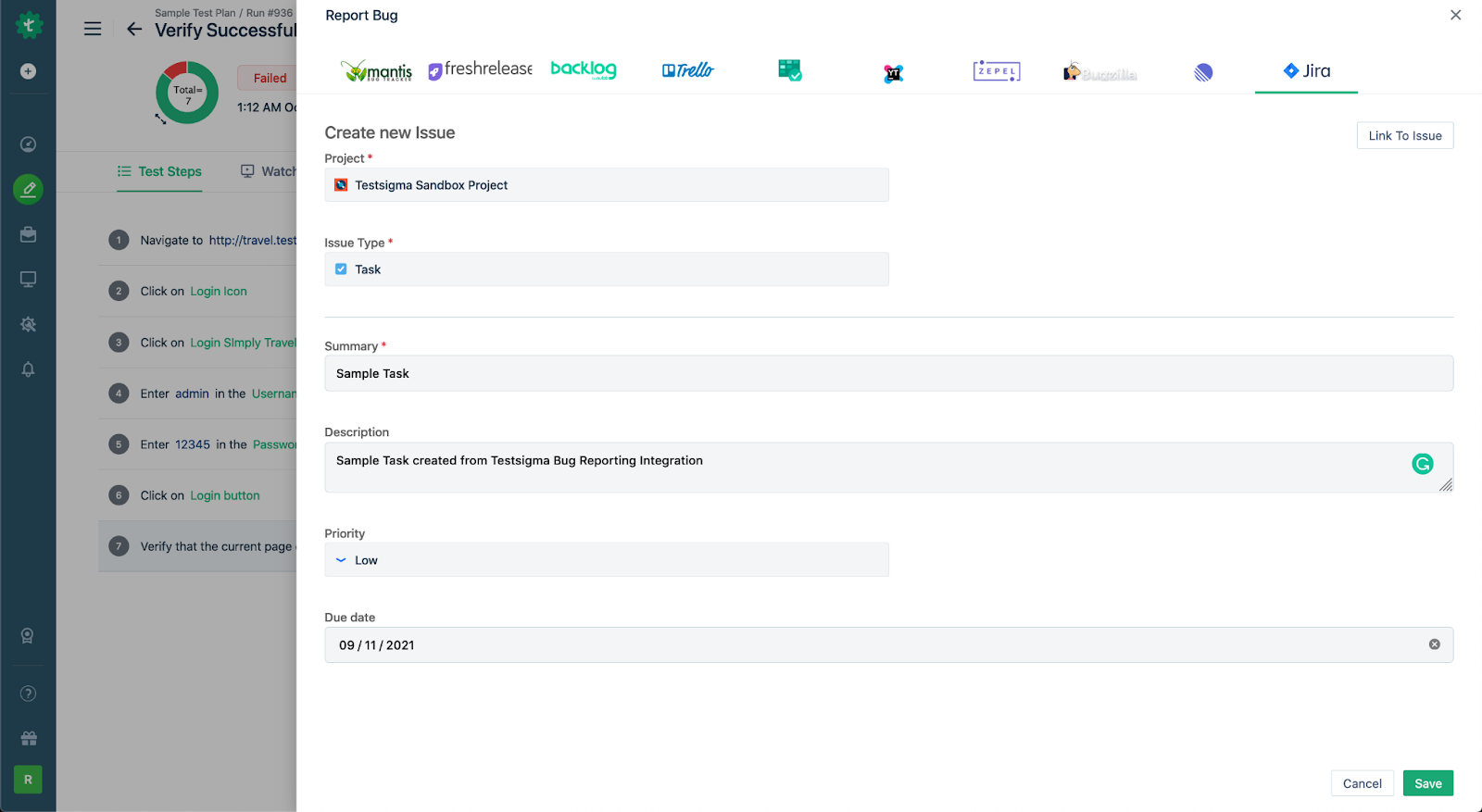
Task: Open the Issue Type dropdown showing Task
Action: click(607, 269)
